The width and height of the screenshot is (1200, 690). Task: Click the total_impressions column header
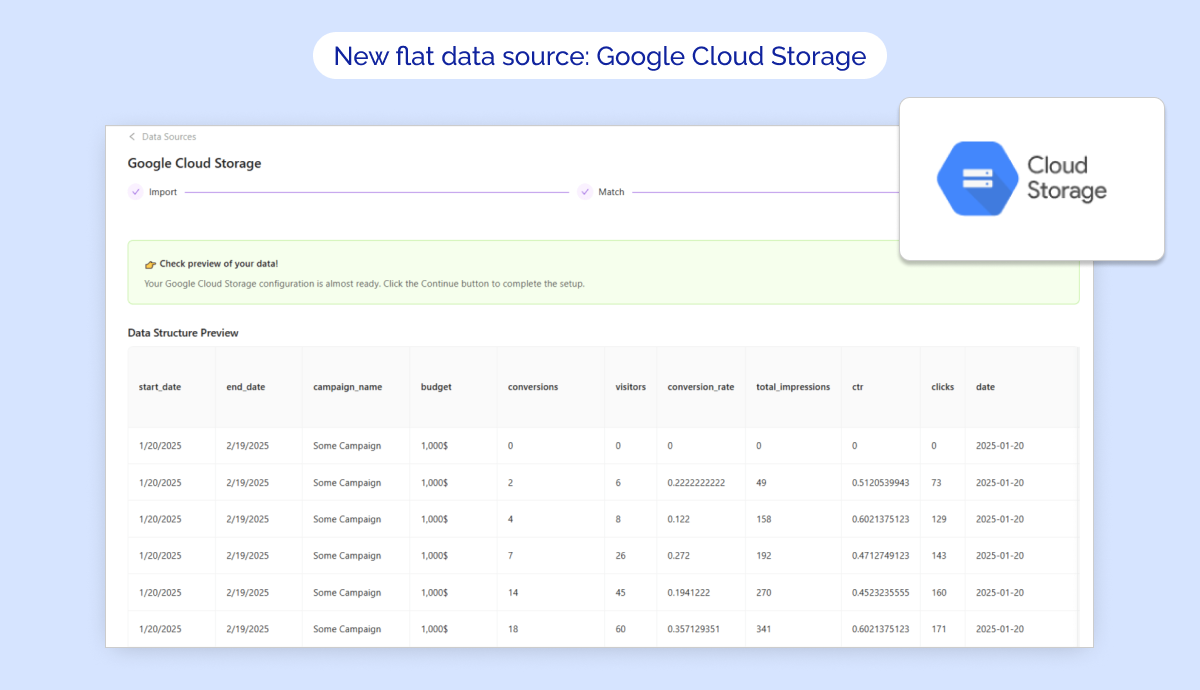[792, 387]
